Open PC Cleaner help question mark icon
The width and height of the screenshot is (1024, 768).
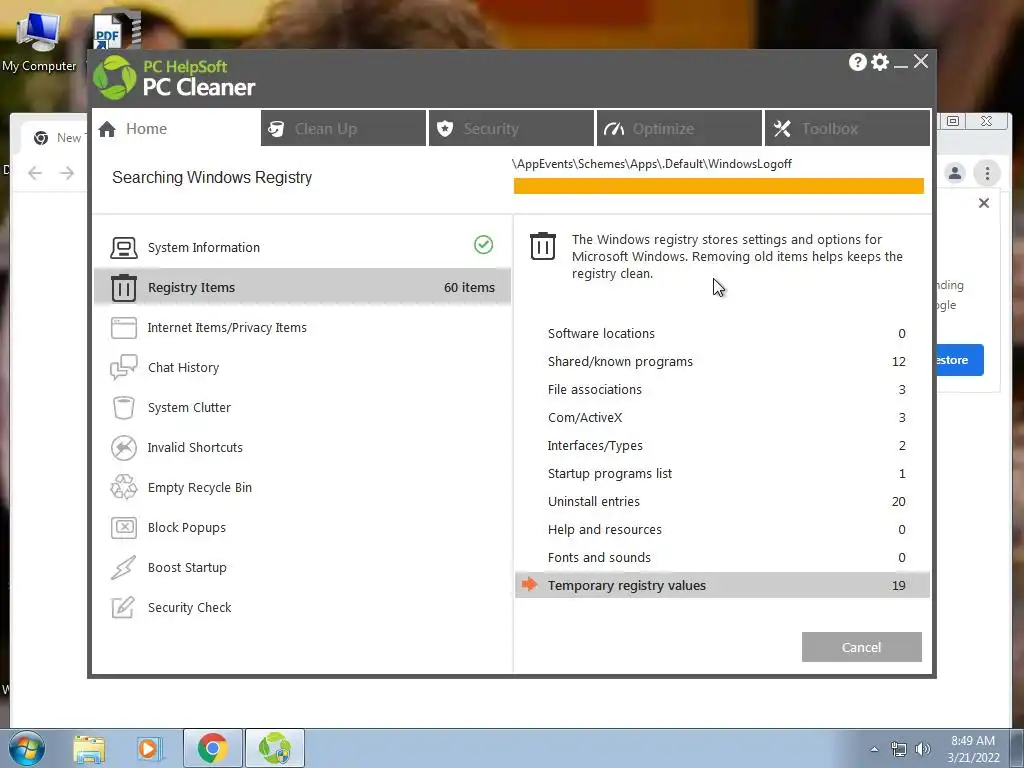tap(857, 62)
